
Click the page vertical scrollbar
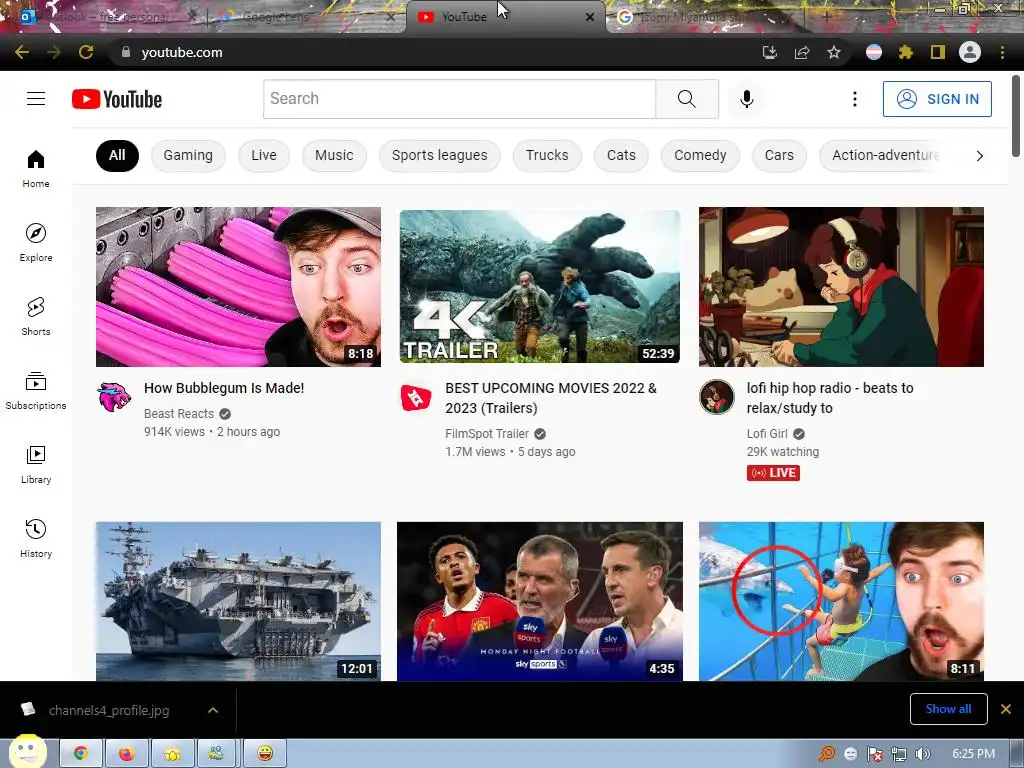click(x=1016, y=116)
